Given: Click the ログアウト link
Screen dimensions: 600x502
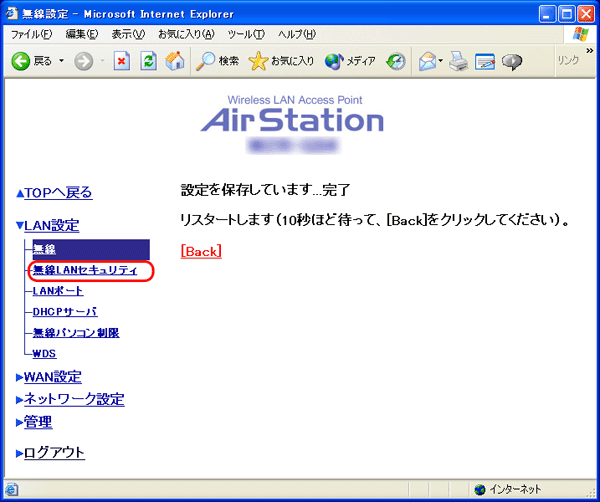Looking at the screenshot, I should coord(53,452).
